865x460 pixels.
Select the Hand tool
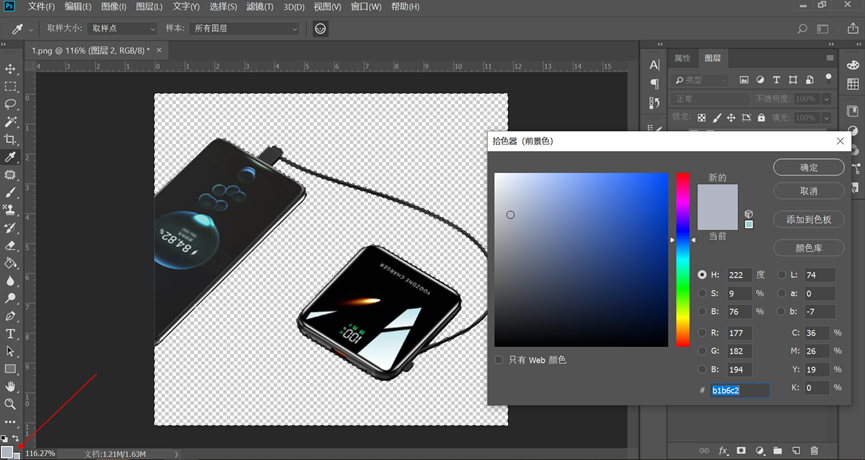(11, 386)
